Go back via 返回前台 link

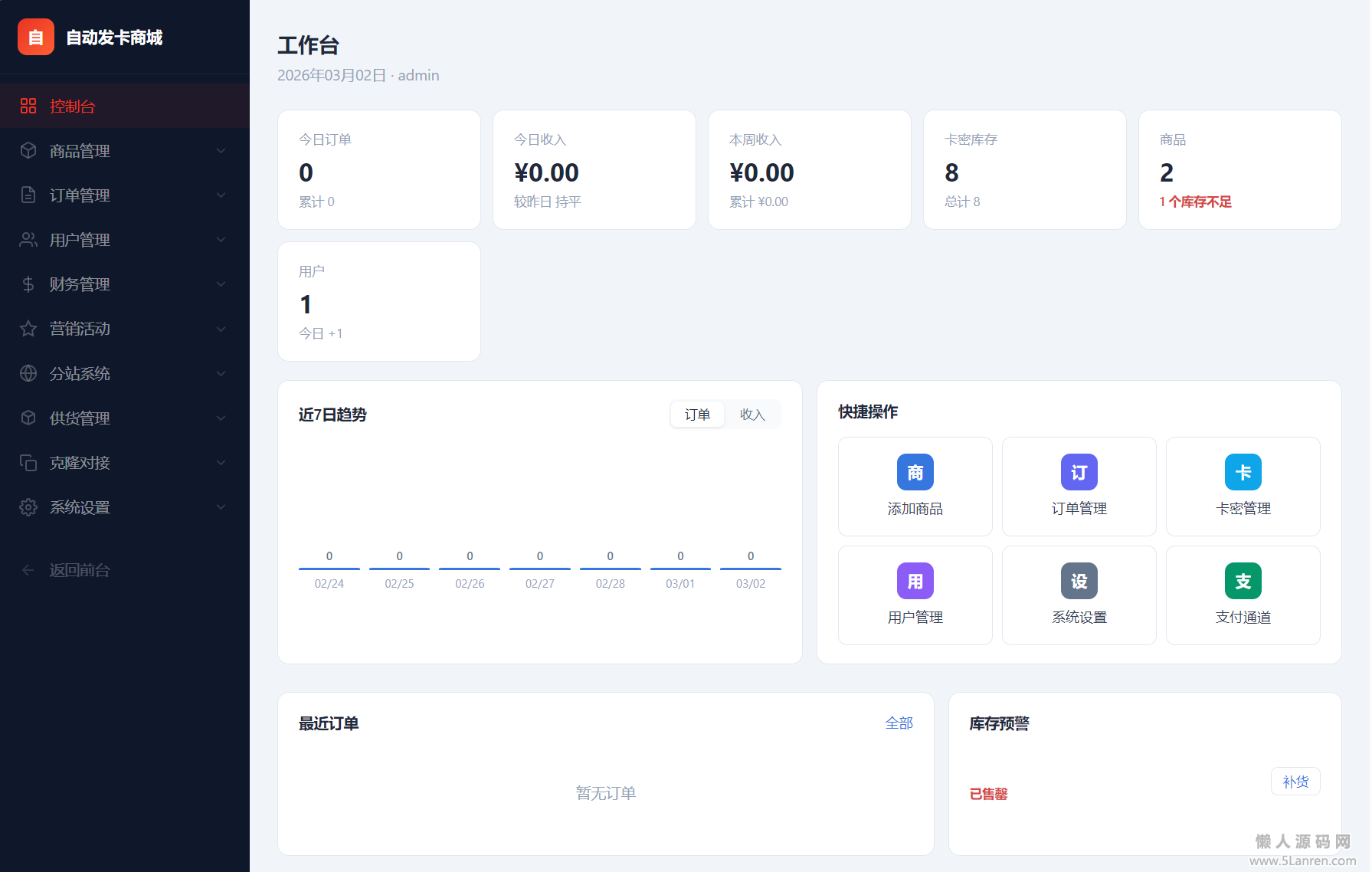click(x=80, y=570)
